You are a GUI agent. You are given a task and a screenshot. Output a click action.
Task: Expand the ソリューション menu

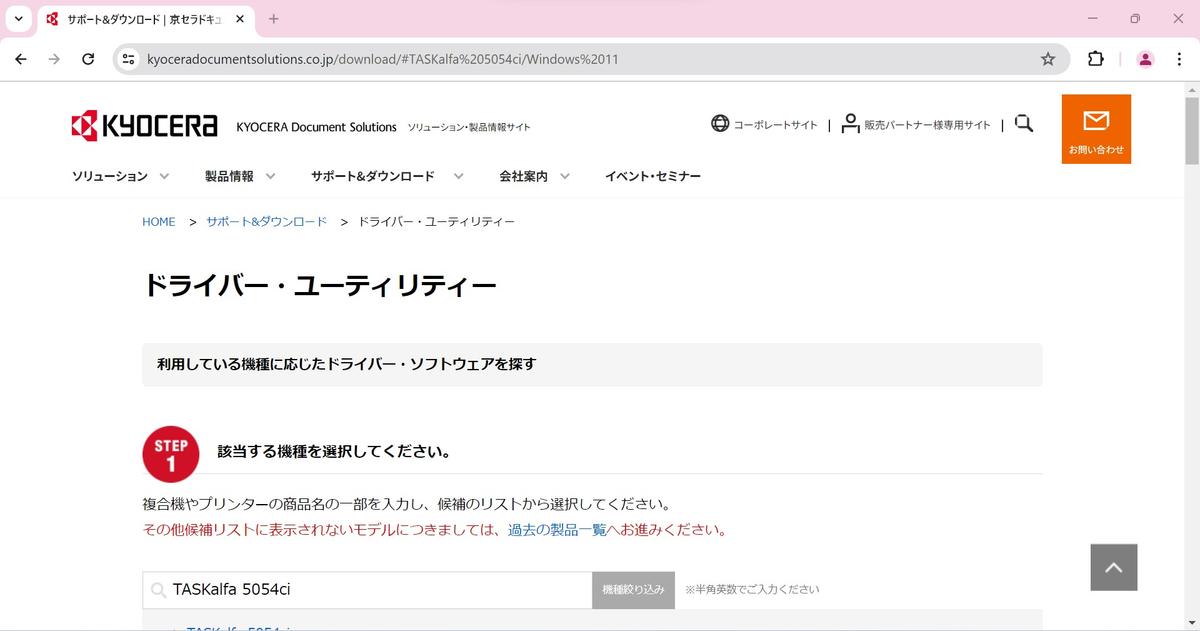(120, 176)
